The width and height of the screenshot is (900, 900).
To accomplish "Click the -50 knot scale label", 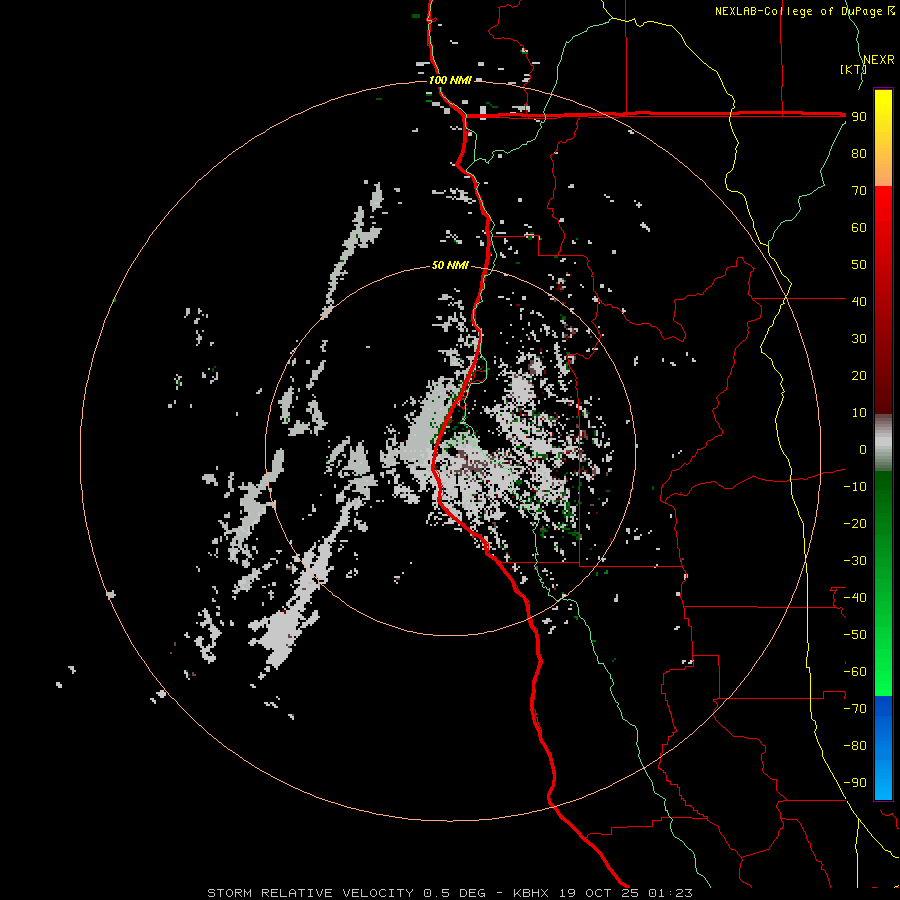I will point(855,635).
